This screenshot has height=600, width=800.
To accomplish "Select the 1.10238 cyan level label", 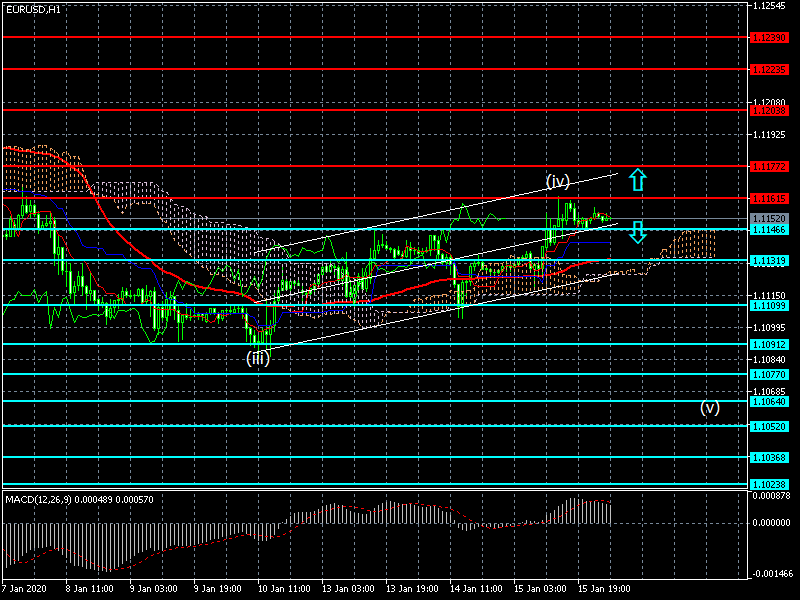I will (769, 485).
